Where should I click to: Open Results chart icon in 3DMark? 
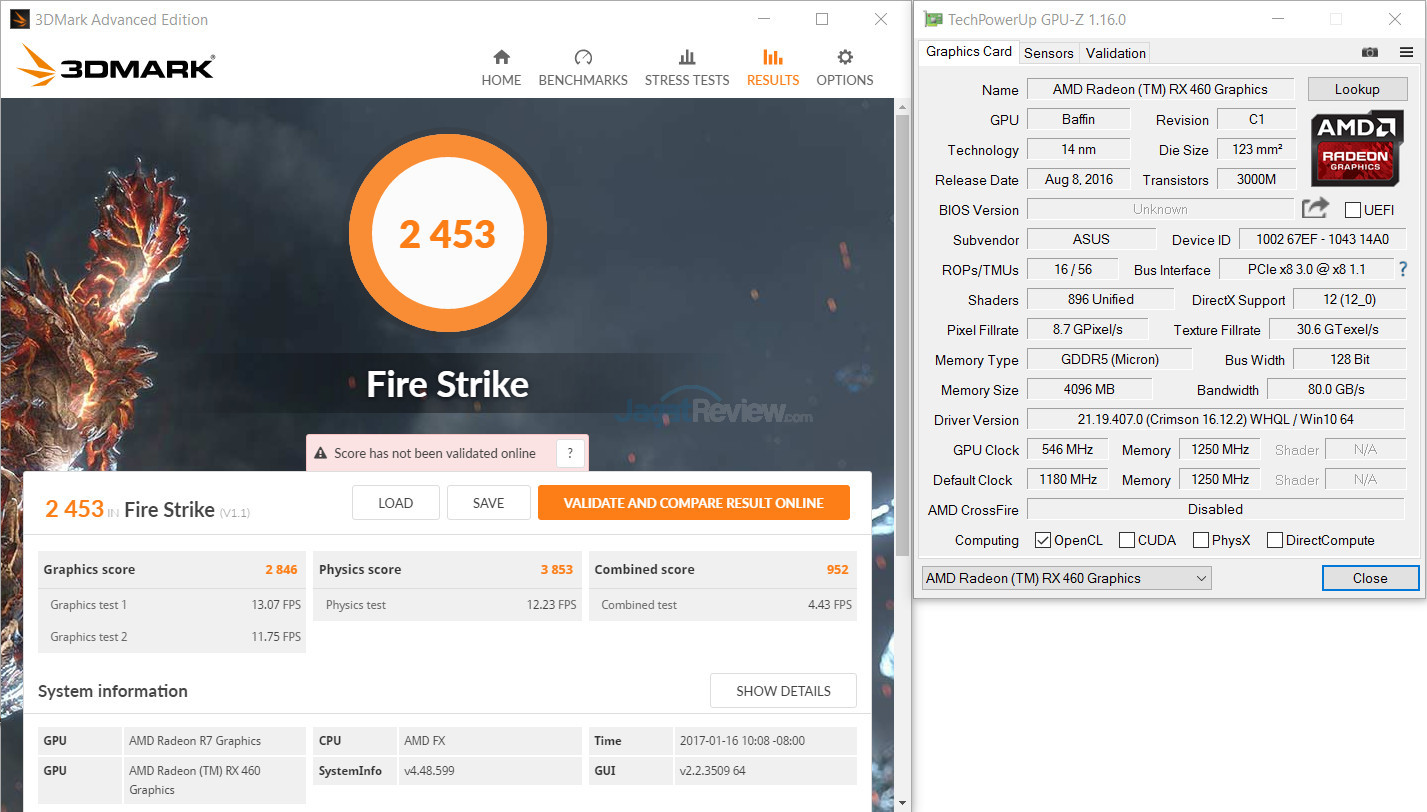[773, 57]
